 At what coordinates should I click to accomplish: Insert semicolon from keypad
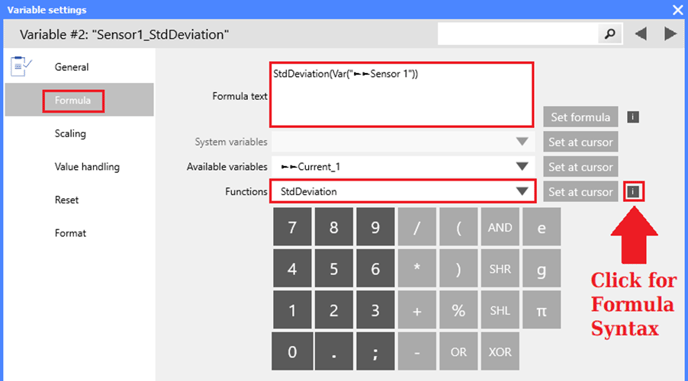pyautogui.click(x=375, y=351)
